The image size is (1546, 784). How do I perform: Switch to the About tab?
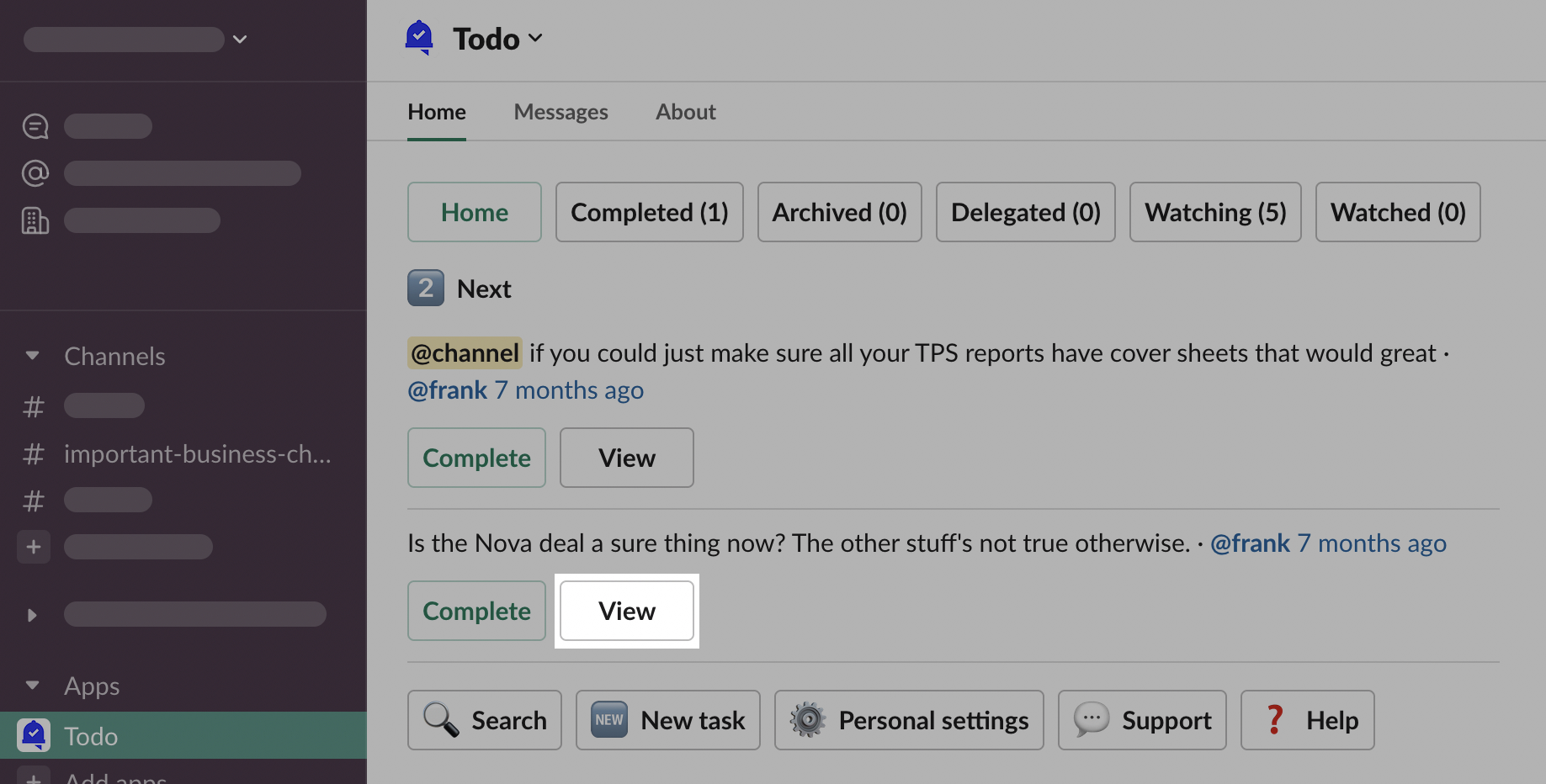tap(685, 112)
